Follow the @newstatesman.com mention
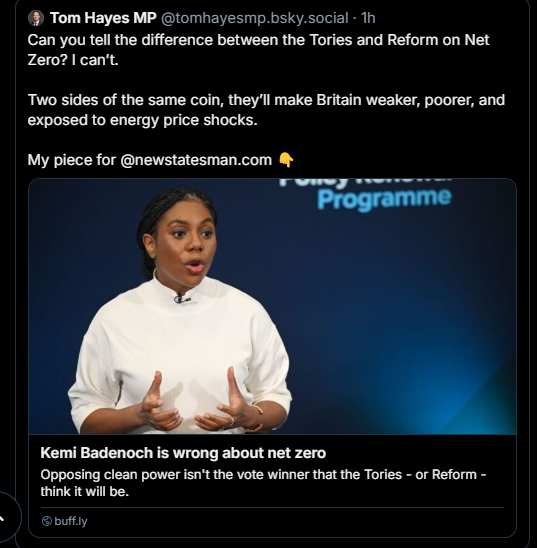The image size is (537, 548). pos(196,160)
